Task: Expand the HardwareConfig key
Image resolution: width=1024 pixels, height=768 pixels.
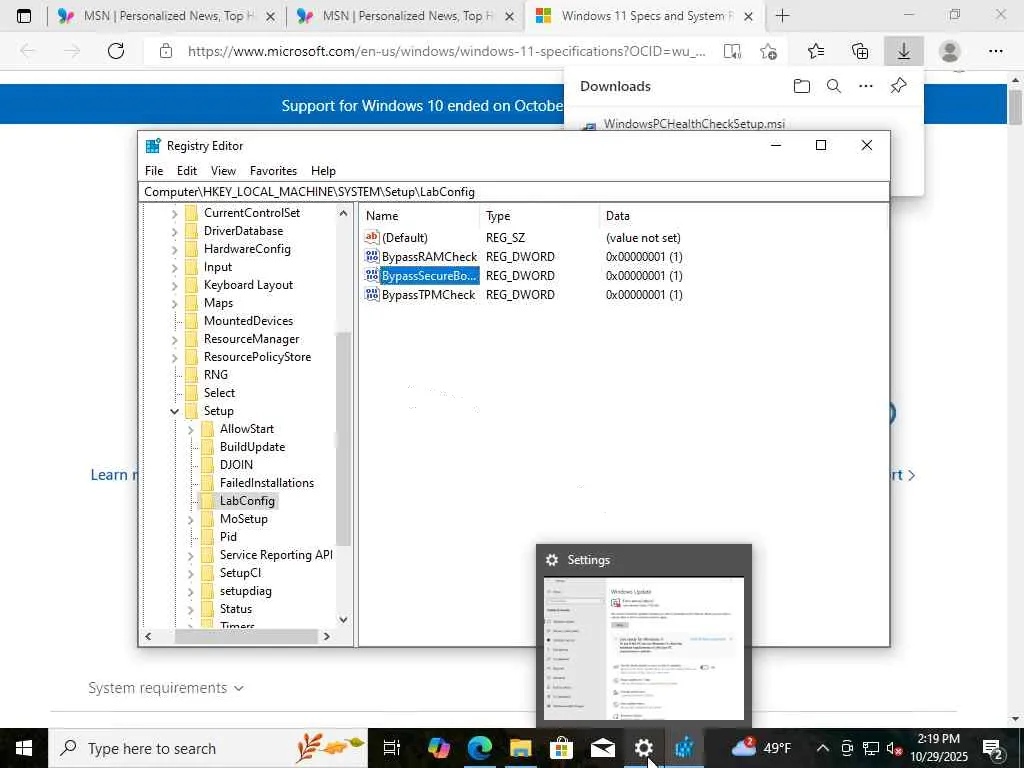Action: point(174,249)
